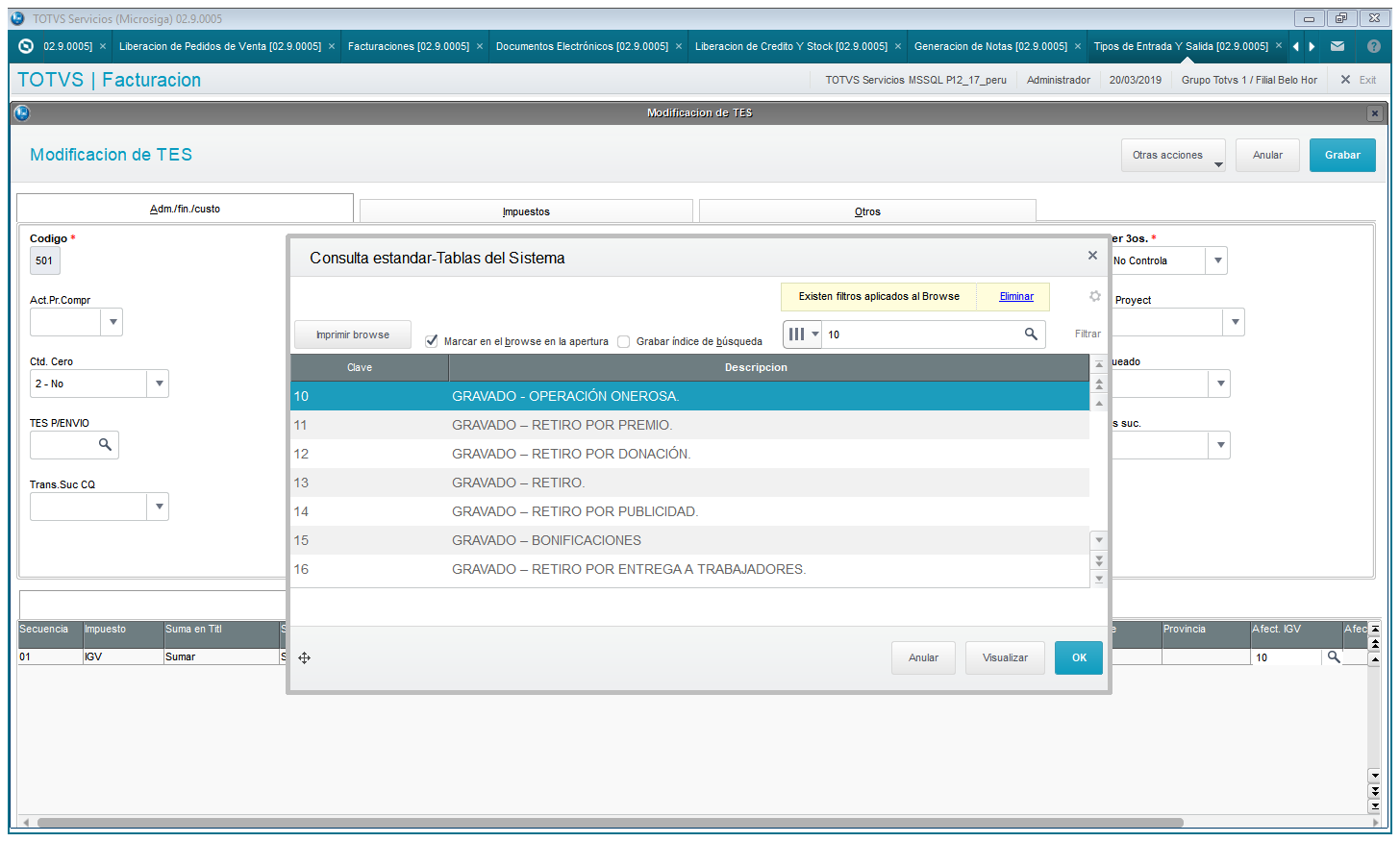Image resolution: width=1400 pixels, height=842 pixels.
Task: Click the search input field containing 10
Action: click(x=923, y=334)
